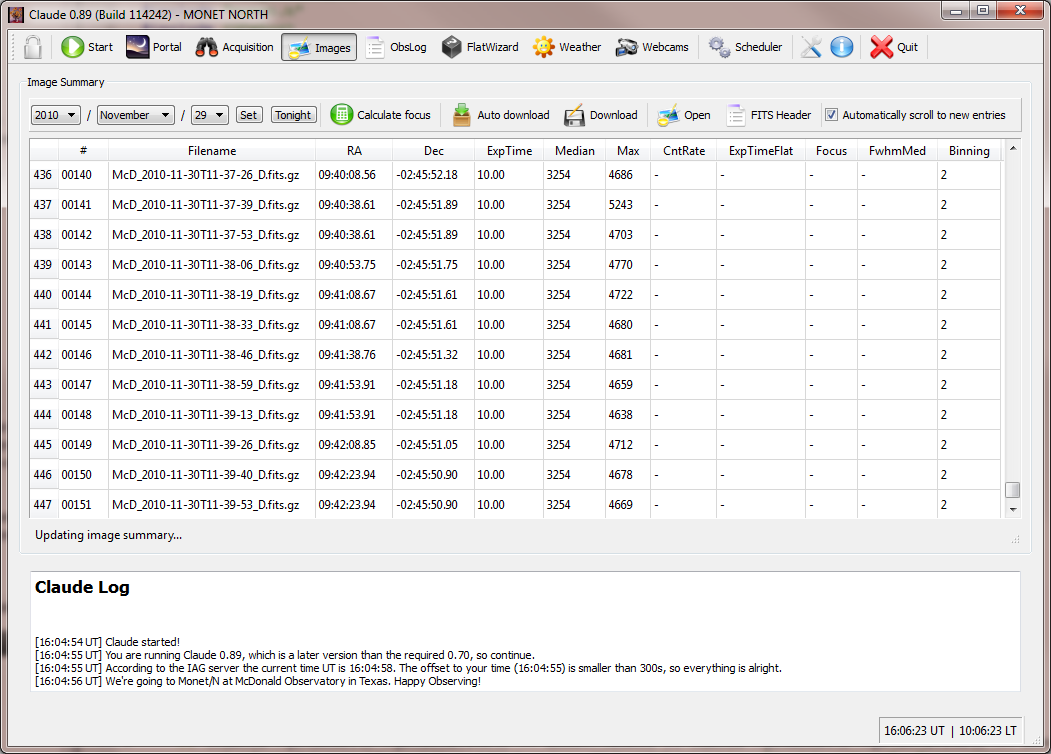This screenshot has height=754, width=1051.
Task: Toggle automatically scroll to new entries
Action: click(x=831, y=115)
